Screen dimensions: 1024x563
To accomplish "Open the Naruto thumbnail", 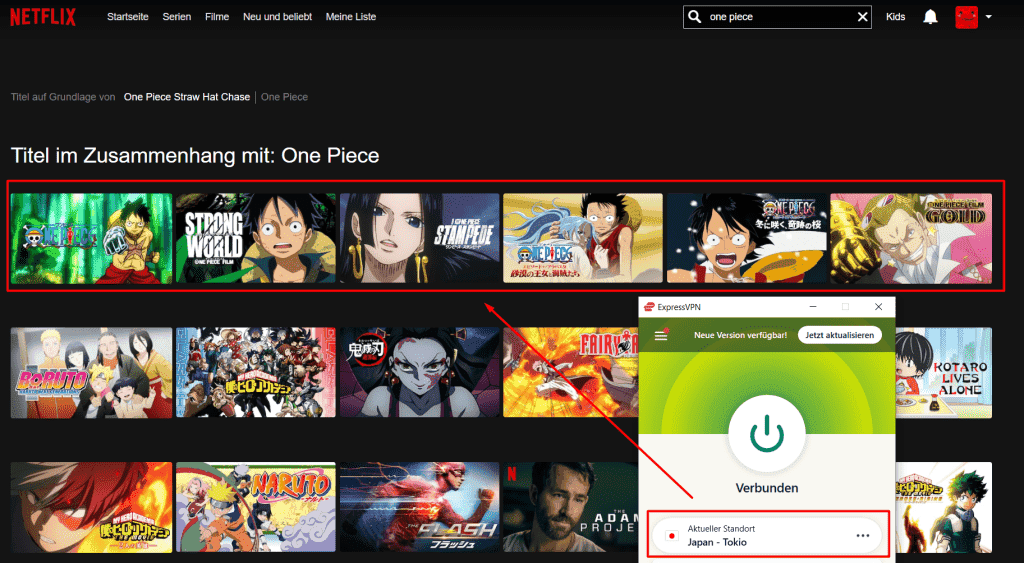I will [255, 507].
